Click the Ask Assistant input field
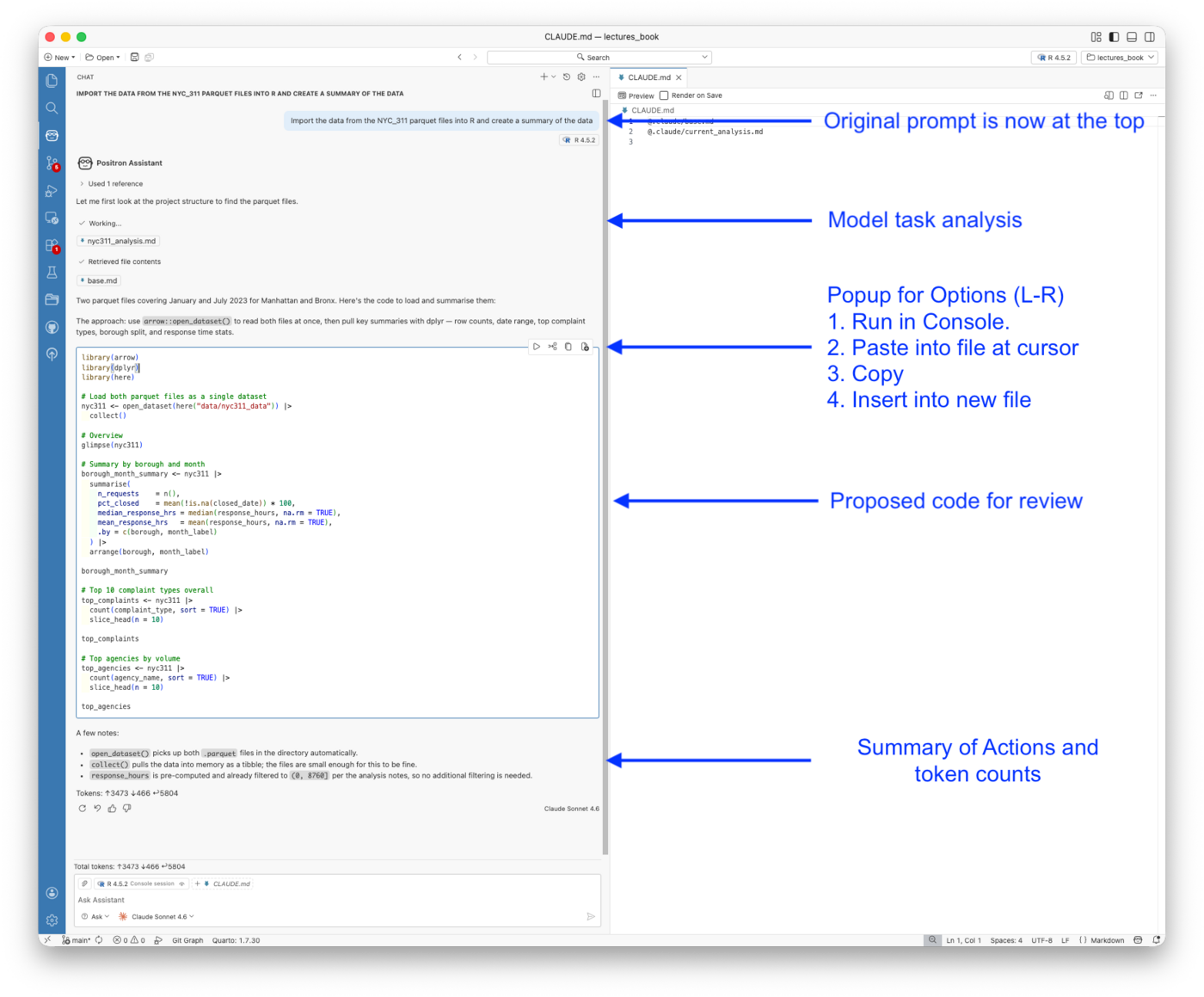This screenshot has width=1204, height=997. 327,900
